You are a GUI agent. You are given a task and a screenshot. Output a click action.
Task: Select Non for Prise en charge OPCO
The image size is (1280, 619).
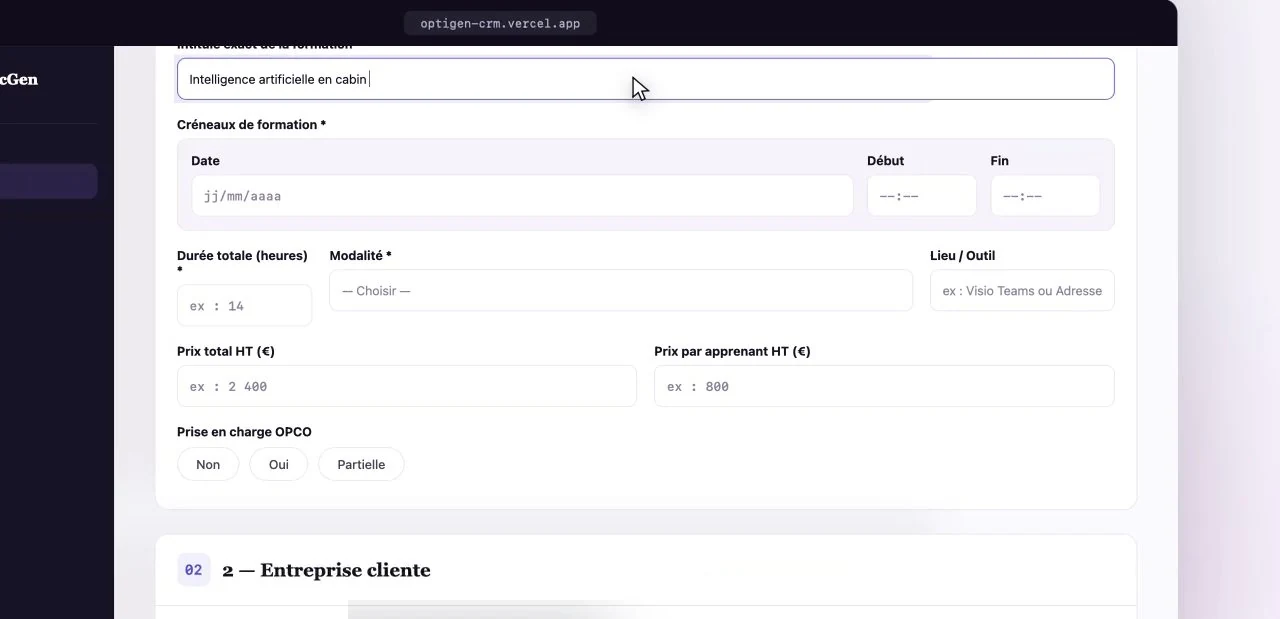[x=208, y=464]
